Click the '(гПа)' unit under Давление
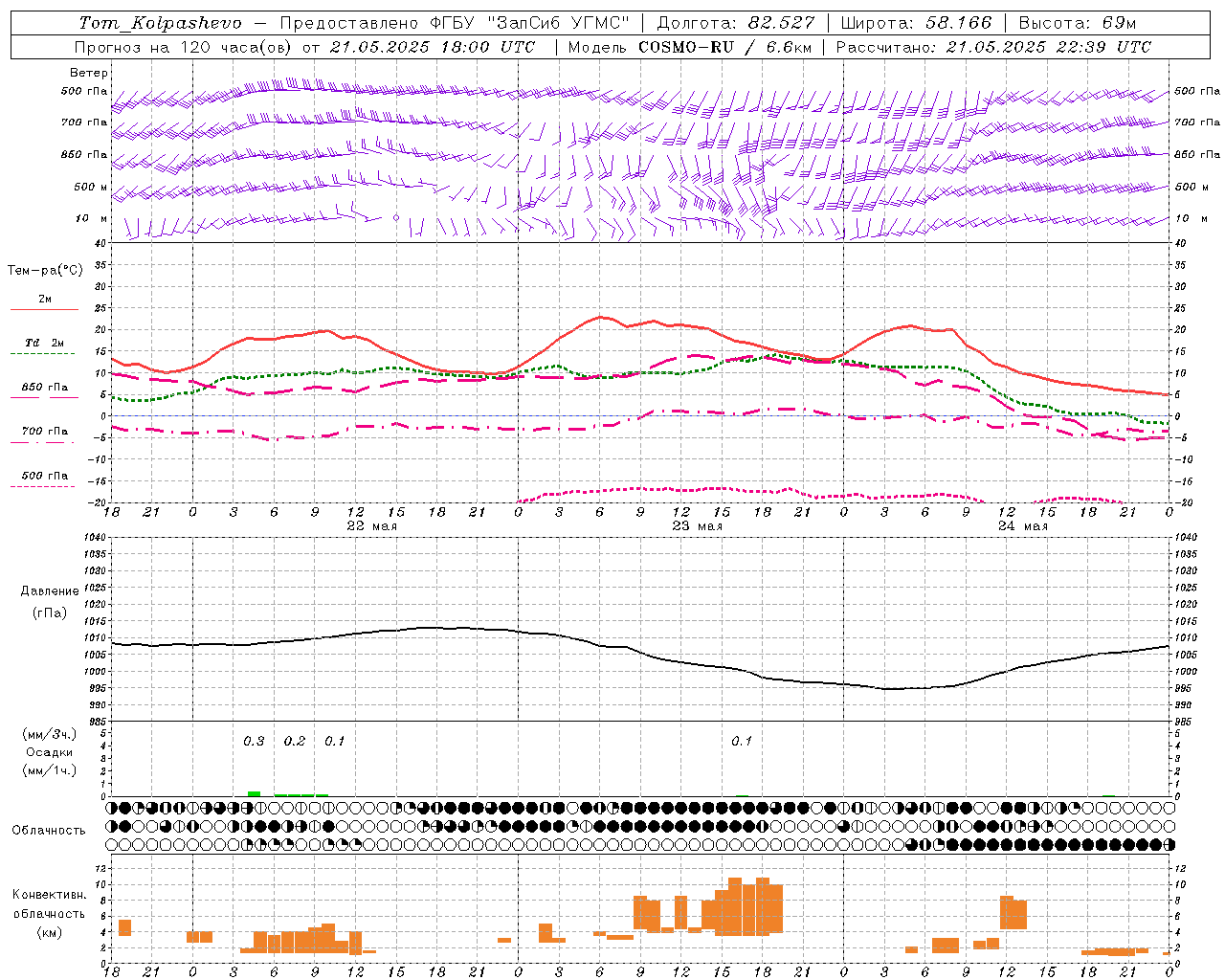Screen dimensions: 1225x980 pyautogui.click(x=50, y=613)
